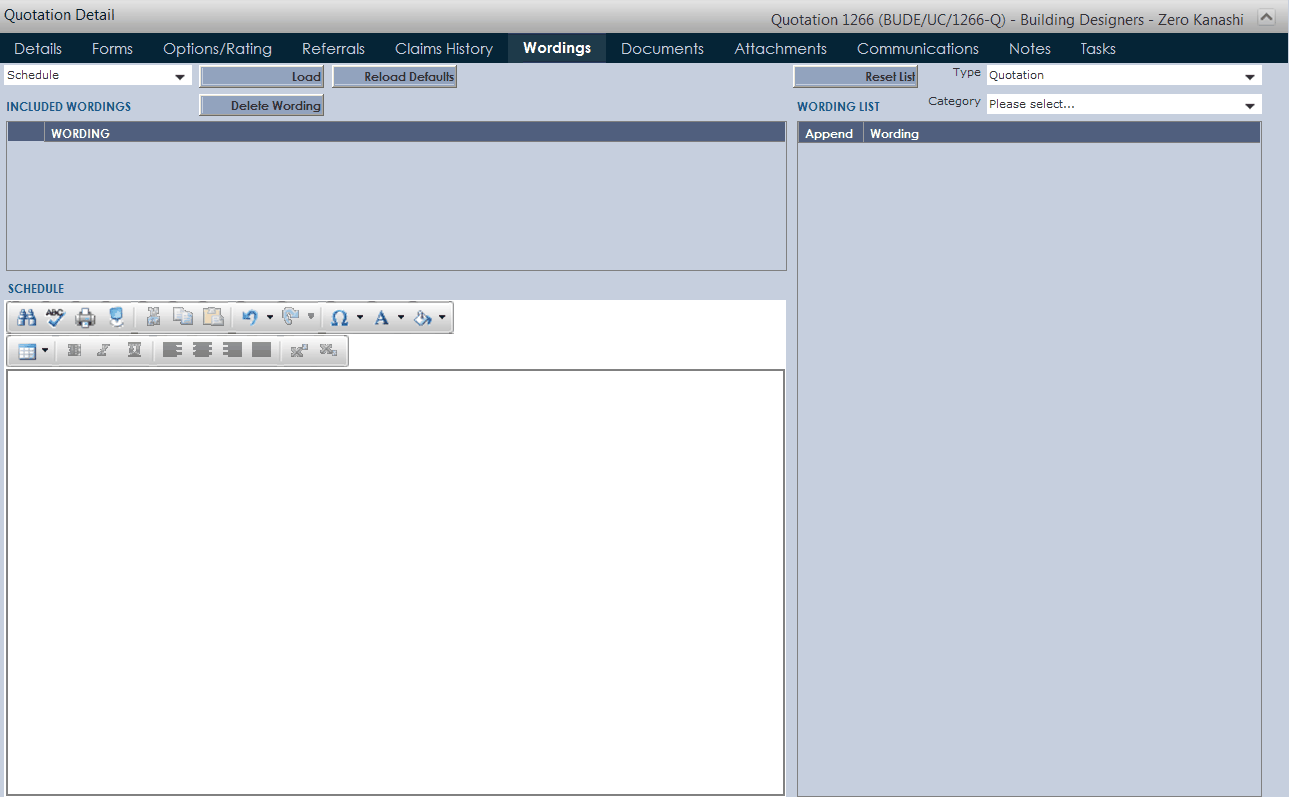Click the Print icon in editor toolbar

[x=86, y=318]
